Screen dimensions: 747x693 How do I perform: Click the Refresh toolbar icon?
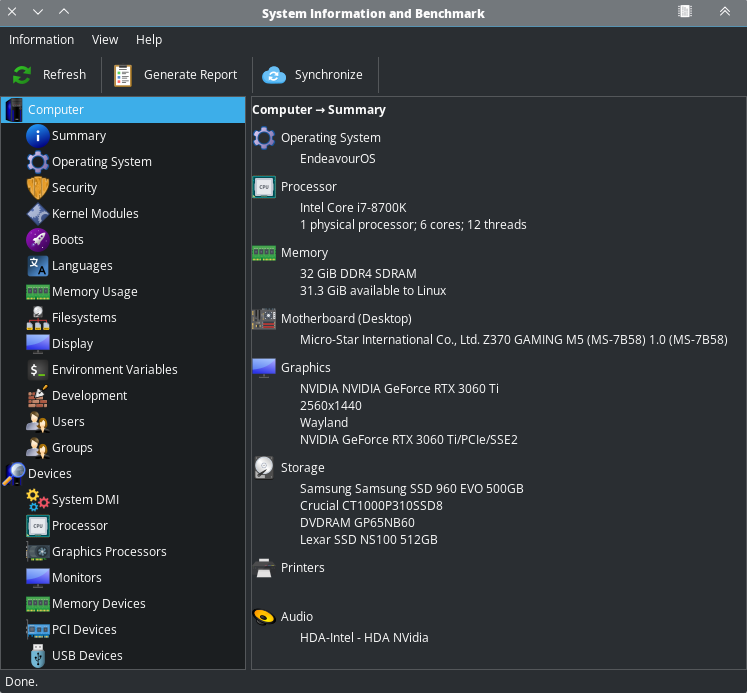pyautogui.click(x=22, y=75)
